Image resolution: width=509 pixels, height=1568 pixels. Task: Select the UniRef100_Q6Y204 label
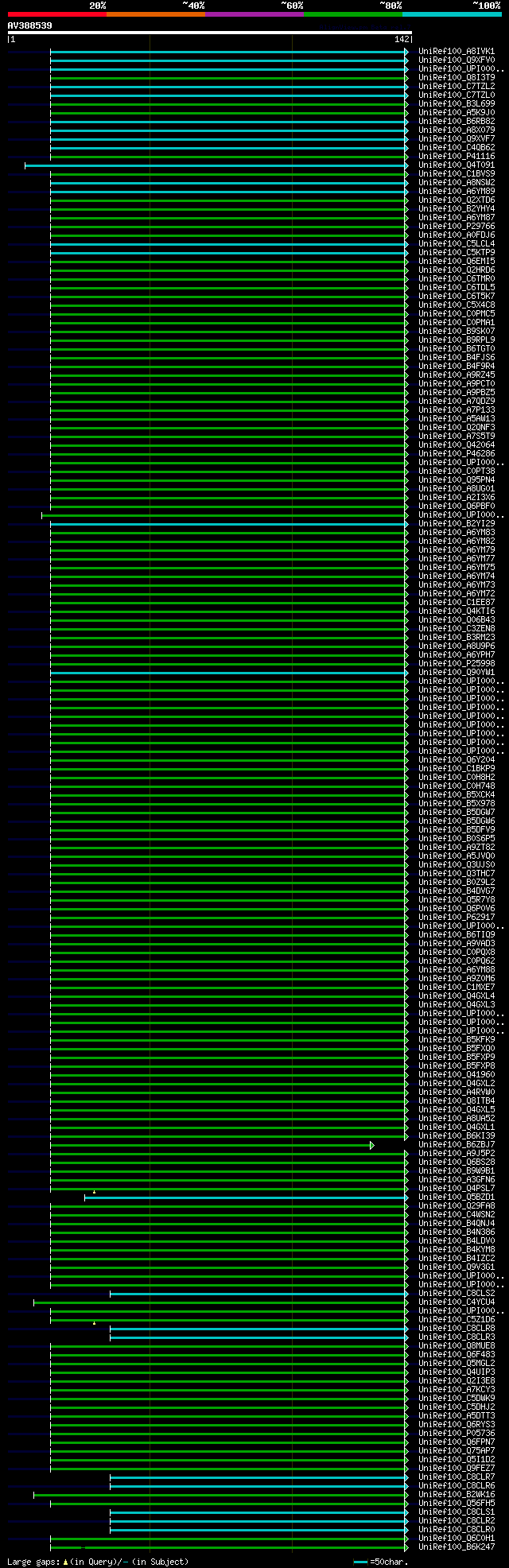coord(457,759)
